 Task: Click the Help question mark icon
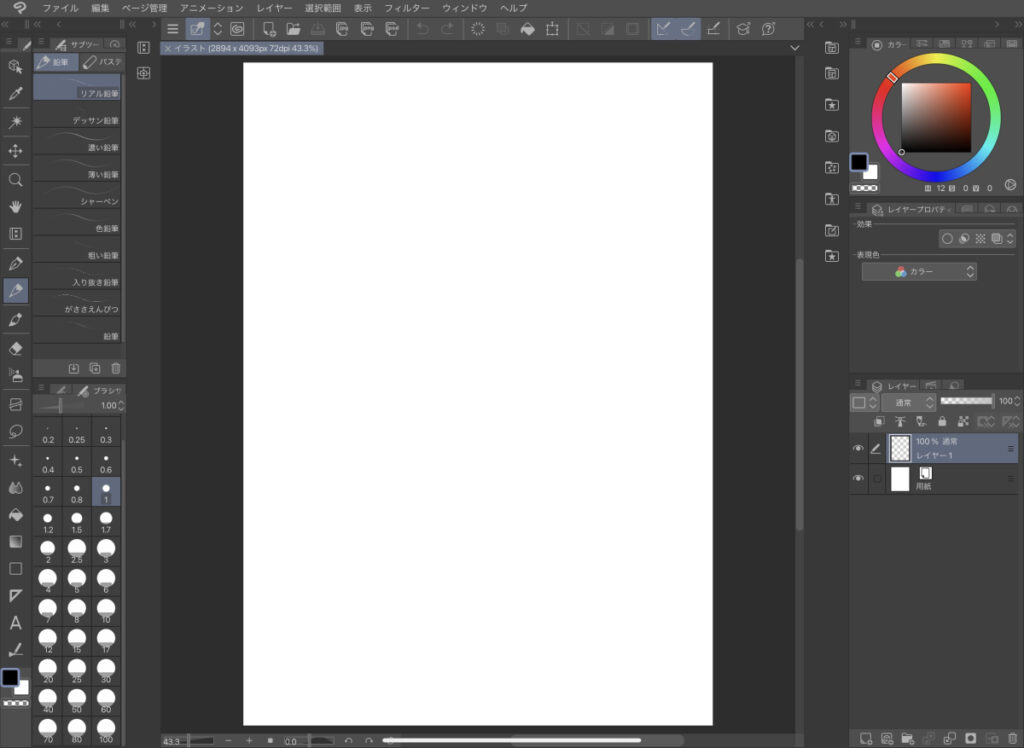(x=768, y=29)
